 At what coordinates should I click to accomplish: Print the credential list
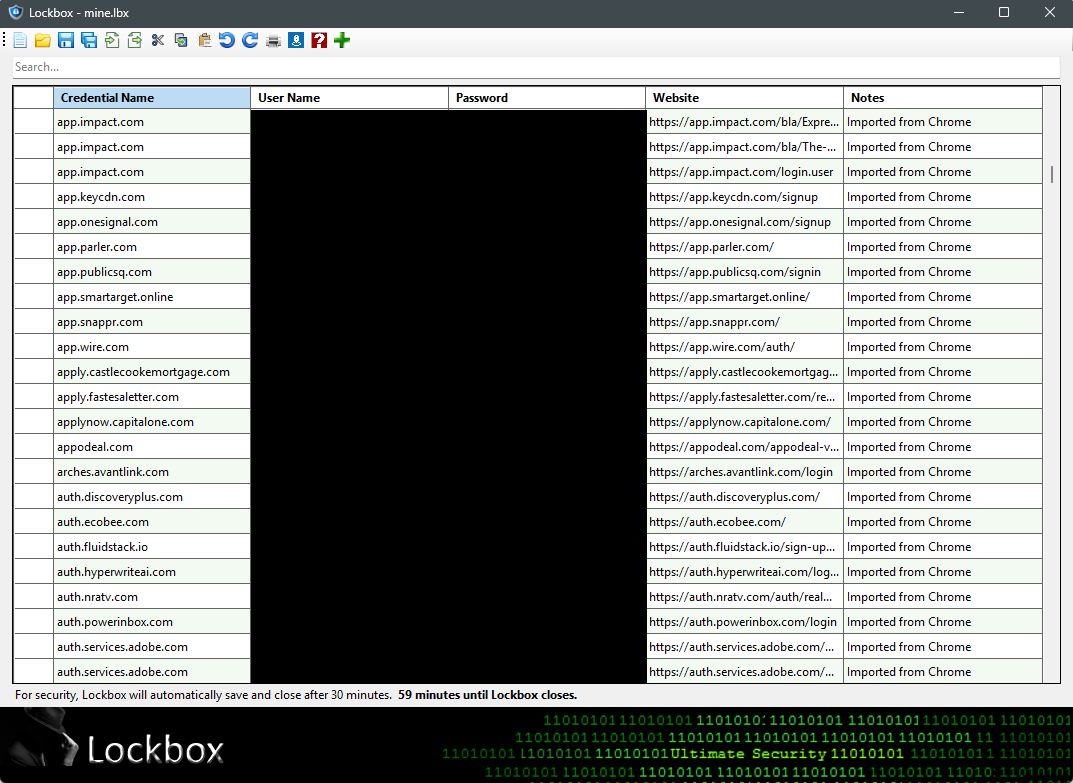point(272,40)
